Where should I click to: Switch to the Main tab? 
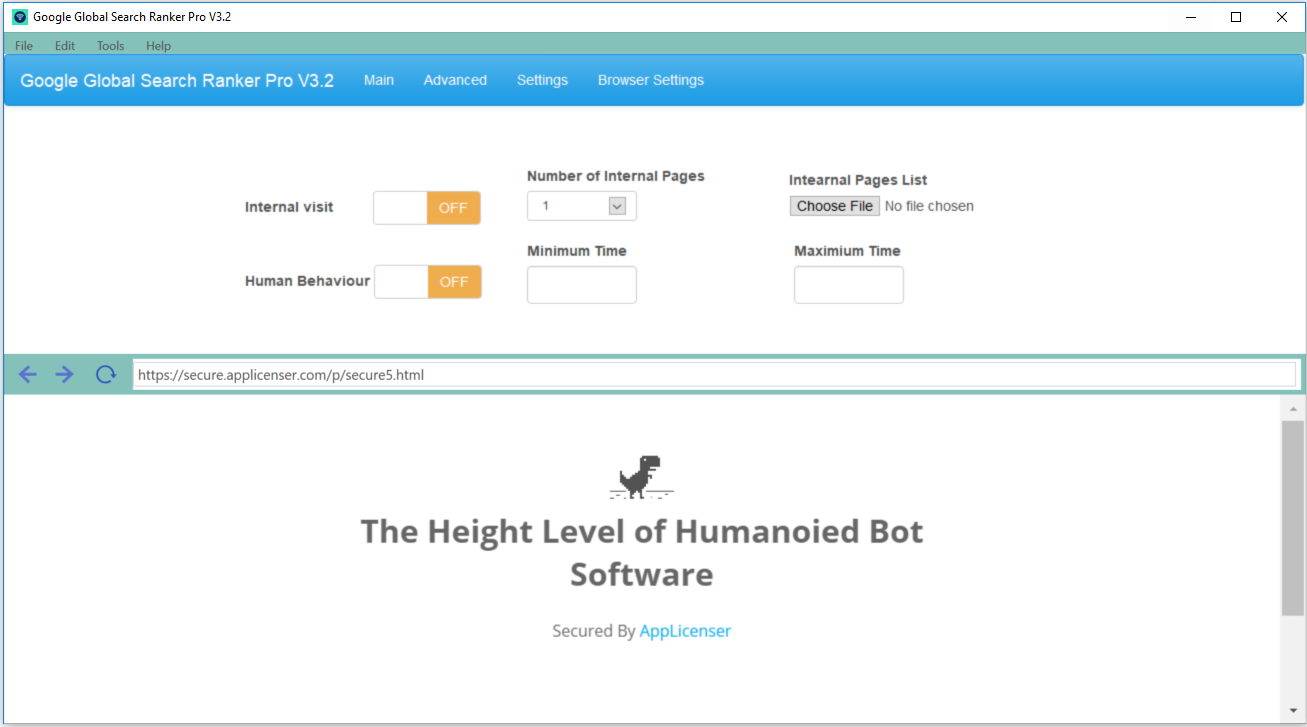coord(379,80)
